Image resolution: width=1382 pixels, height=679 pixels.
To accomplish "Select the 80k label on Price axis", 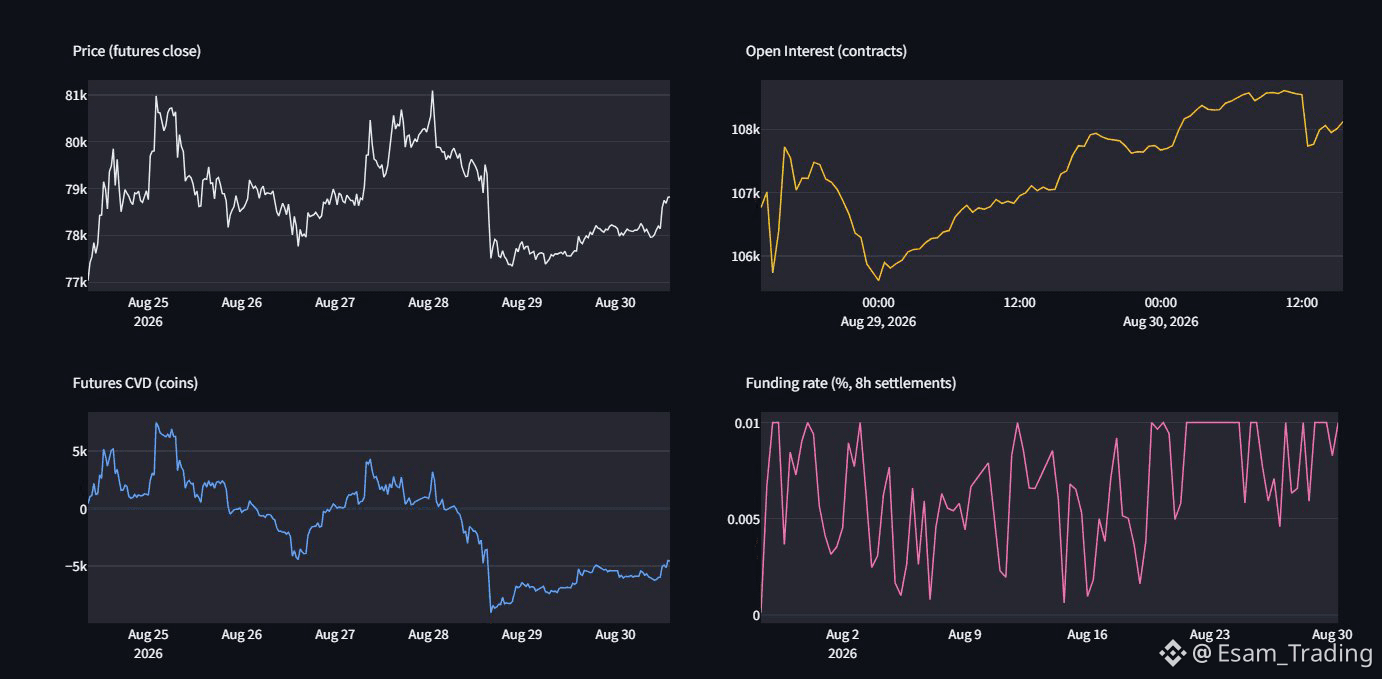I will click(x=76, y=142).
